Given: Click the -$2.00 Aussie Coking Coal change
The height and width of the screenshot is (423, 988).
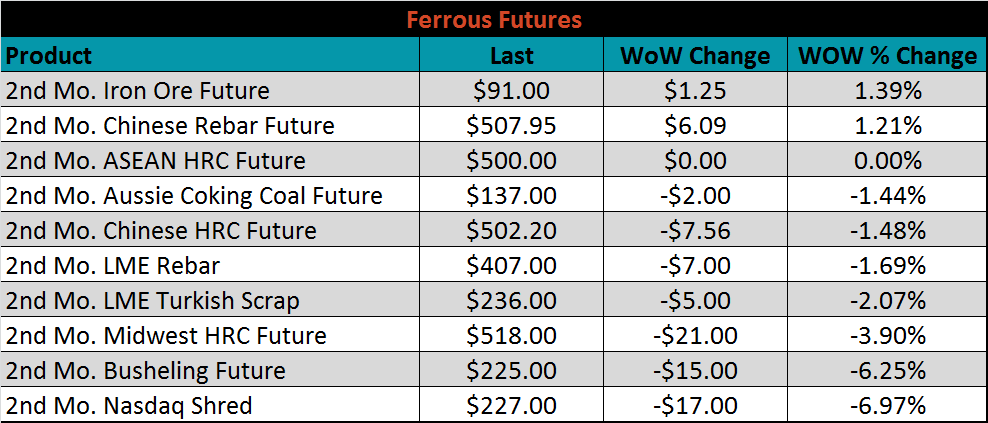Looking at the screenshot, I should (695, 195).
